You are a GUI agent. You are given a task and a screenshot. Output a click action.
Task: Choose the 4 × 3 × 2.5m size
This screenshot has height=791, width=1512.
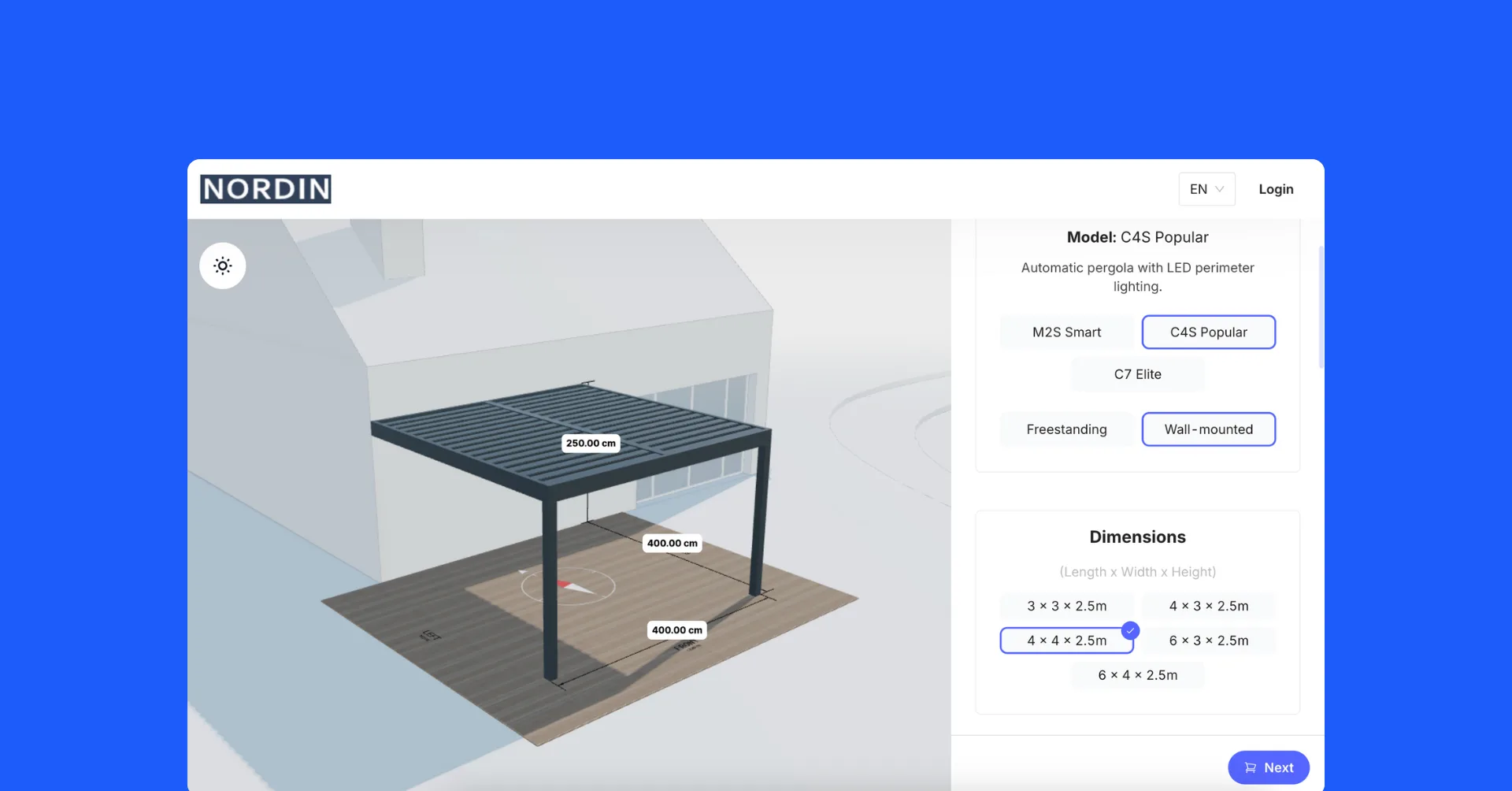point(1208,606)
